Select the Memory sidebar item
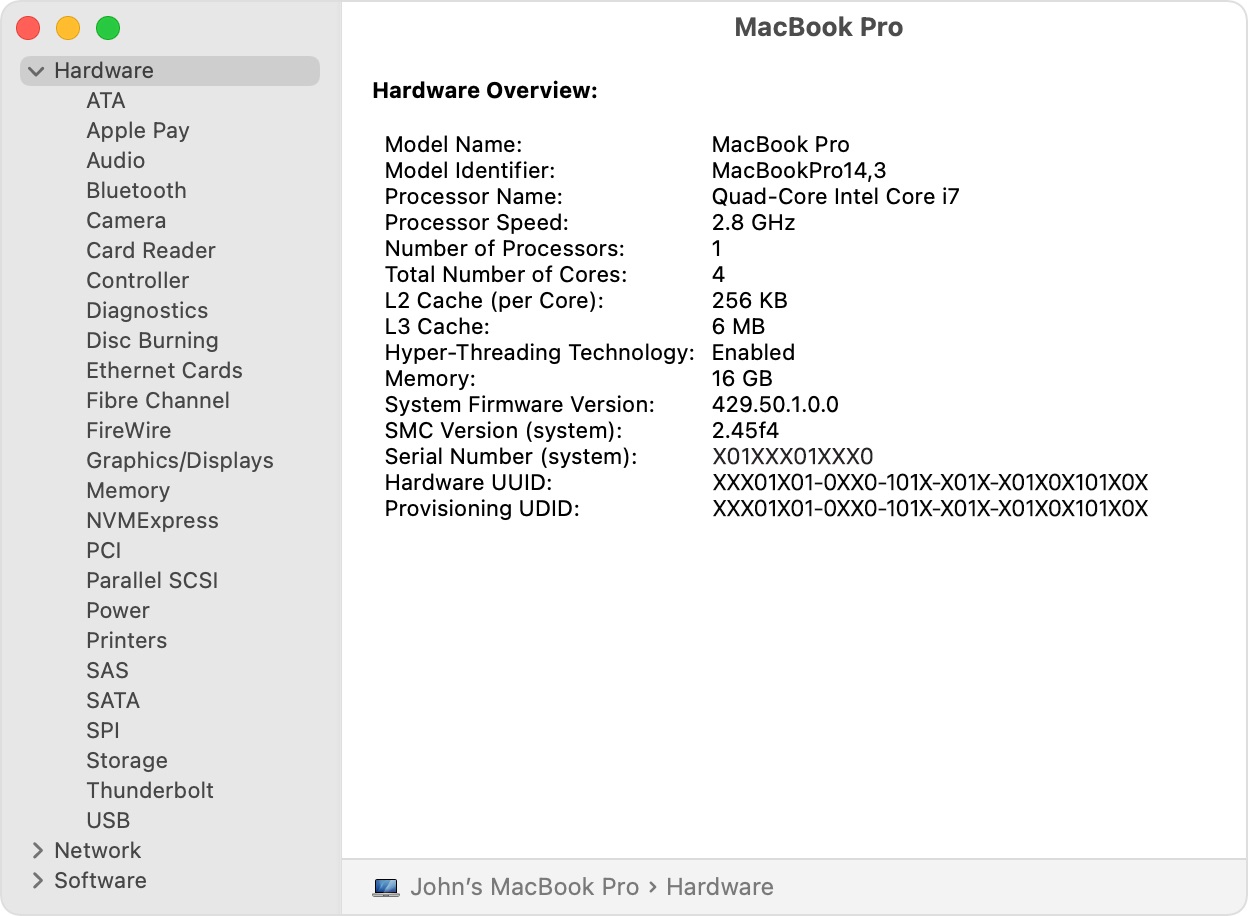 click(128, 491)
